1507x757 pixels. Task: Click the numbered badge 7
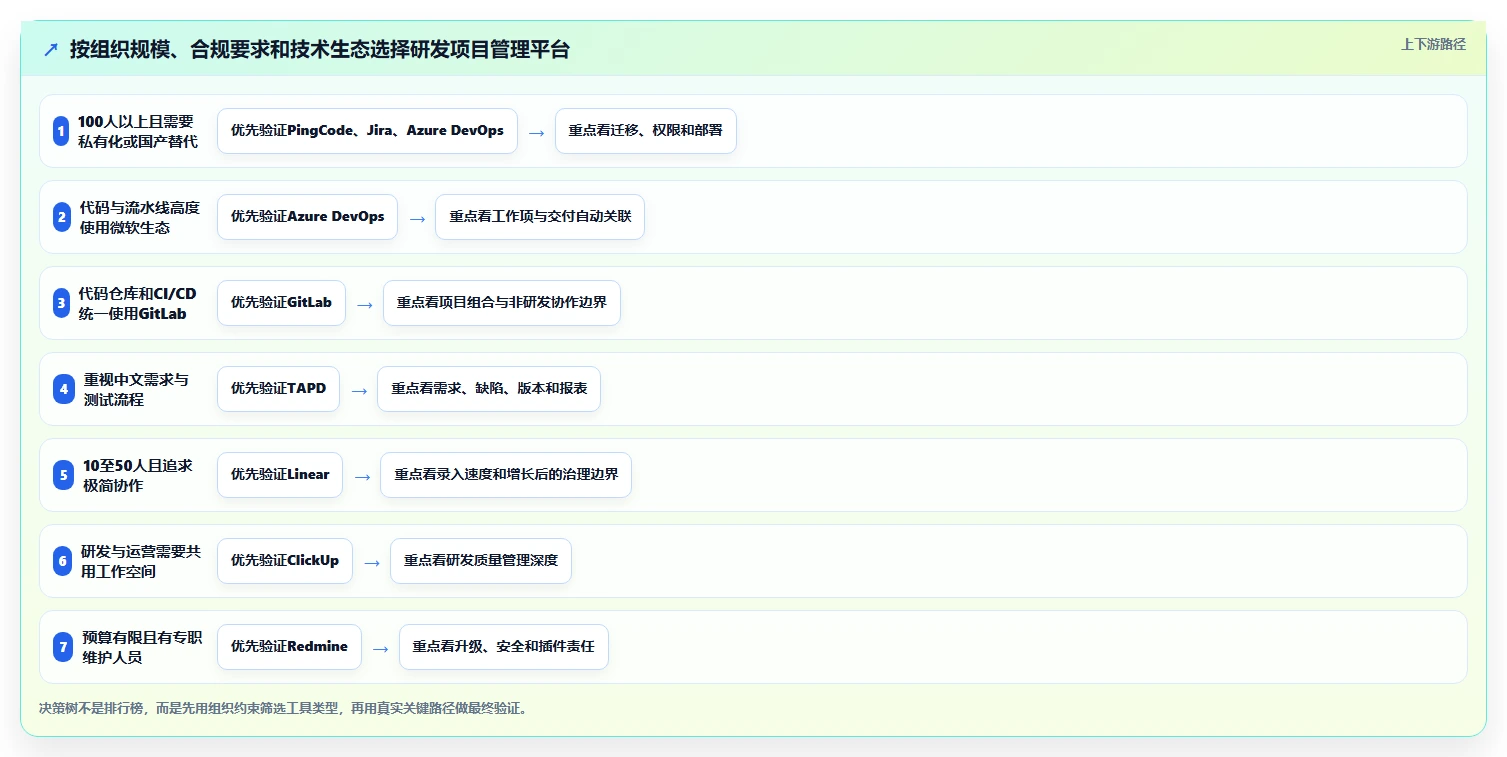pos(64,647)
